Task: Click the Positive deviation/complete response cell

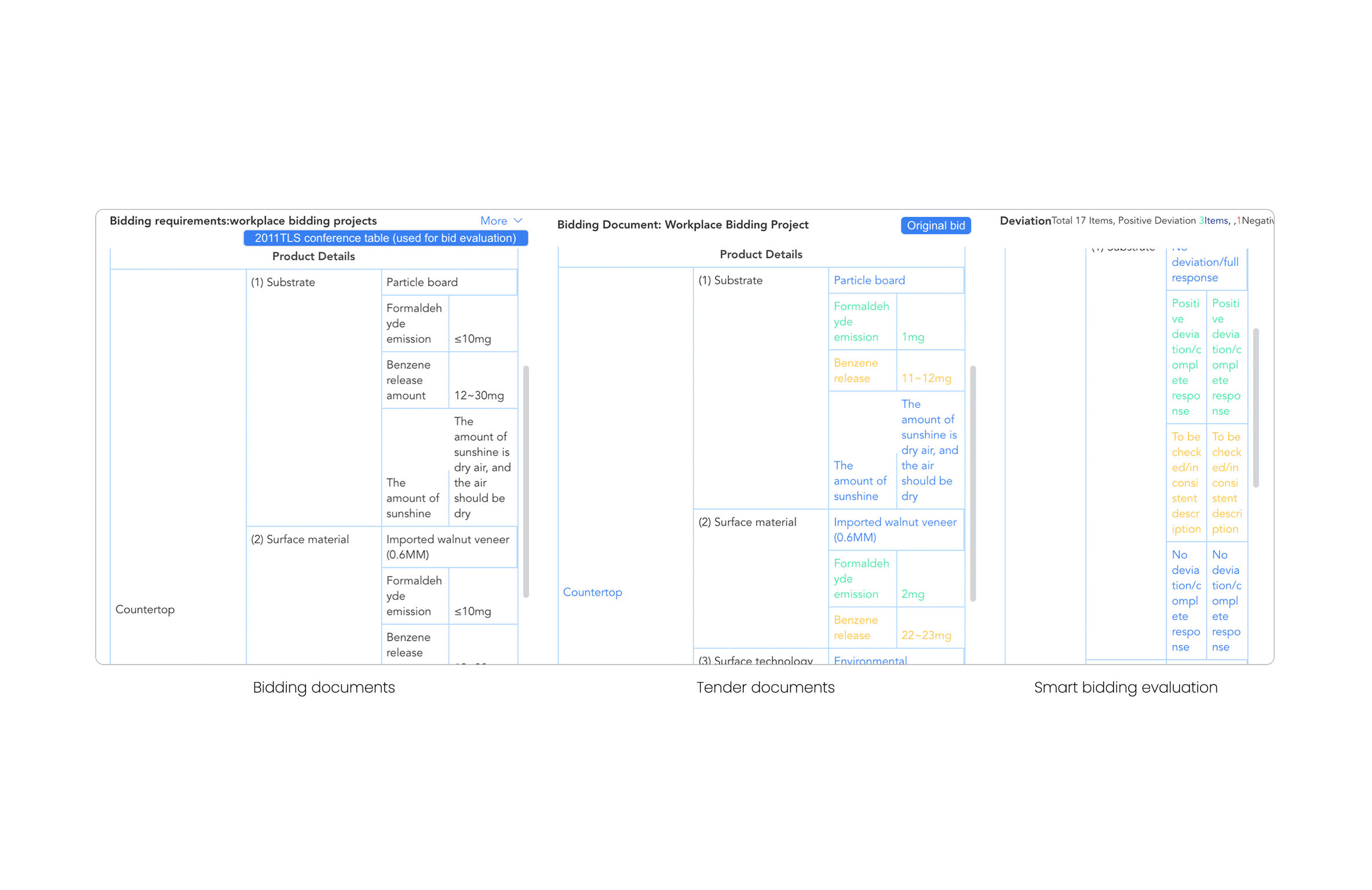Action: tap(1186, 357)
